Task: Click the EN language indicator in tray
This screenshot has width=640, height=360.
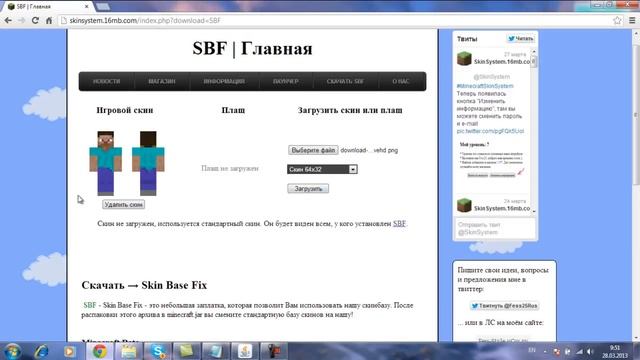Action: coord(532,350)
